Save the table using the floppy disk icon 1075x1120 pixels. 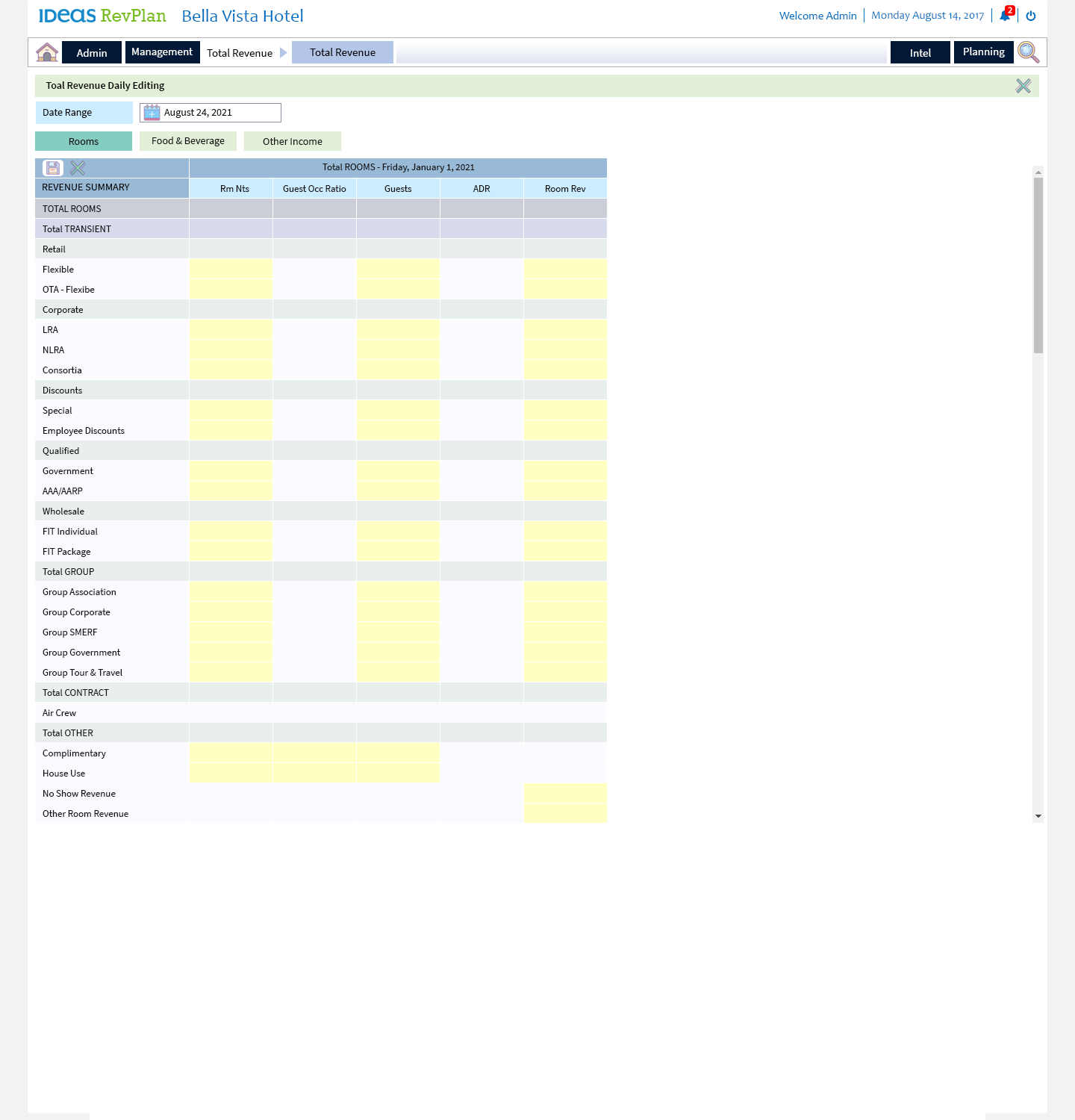[53, 168]
